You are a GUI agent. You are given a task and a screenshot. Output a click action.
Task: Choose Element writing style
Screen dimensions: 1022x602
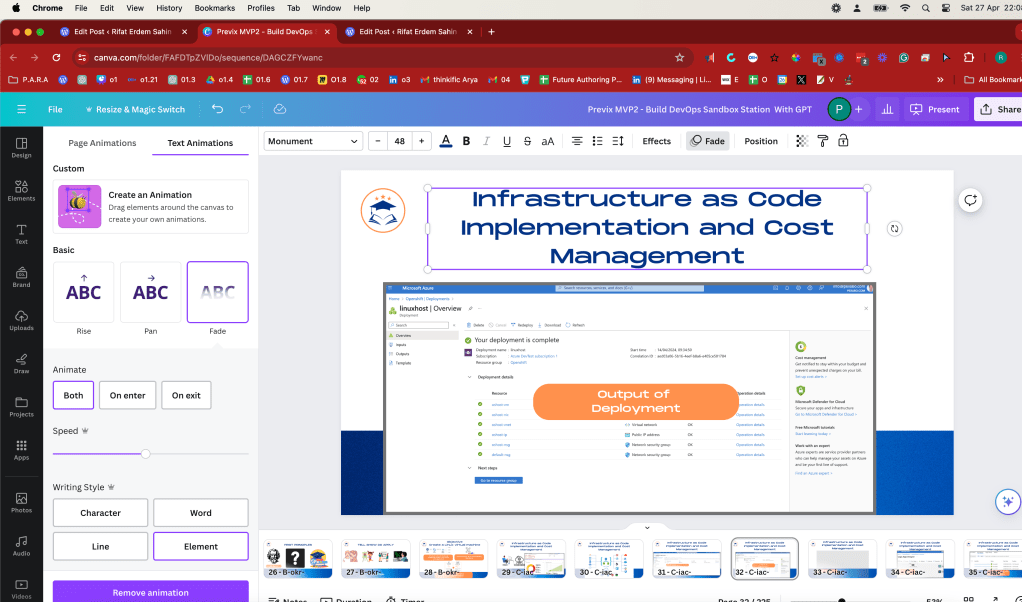(x=201, y=547)
